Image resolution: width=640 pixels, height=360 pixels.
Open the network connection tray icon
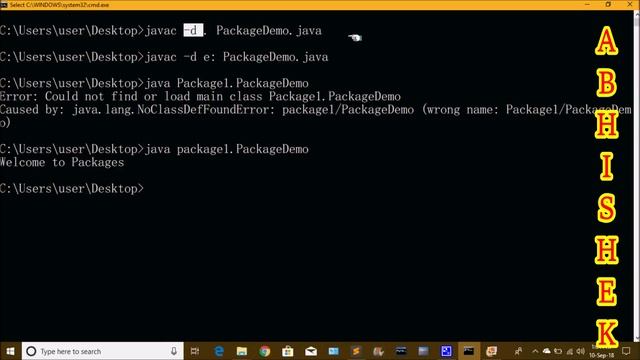point(569,351)
